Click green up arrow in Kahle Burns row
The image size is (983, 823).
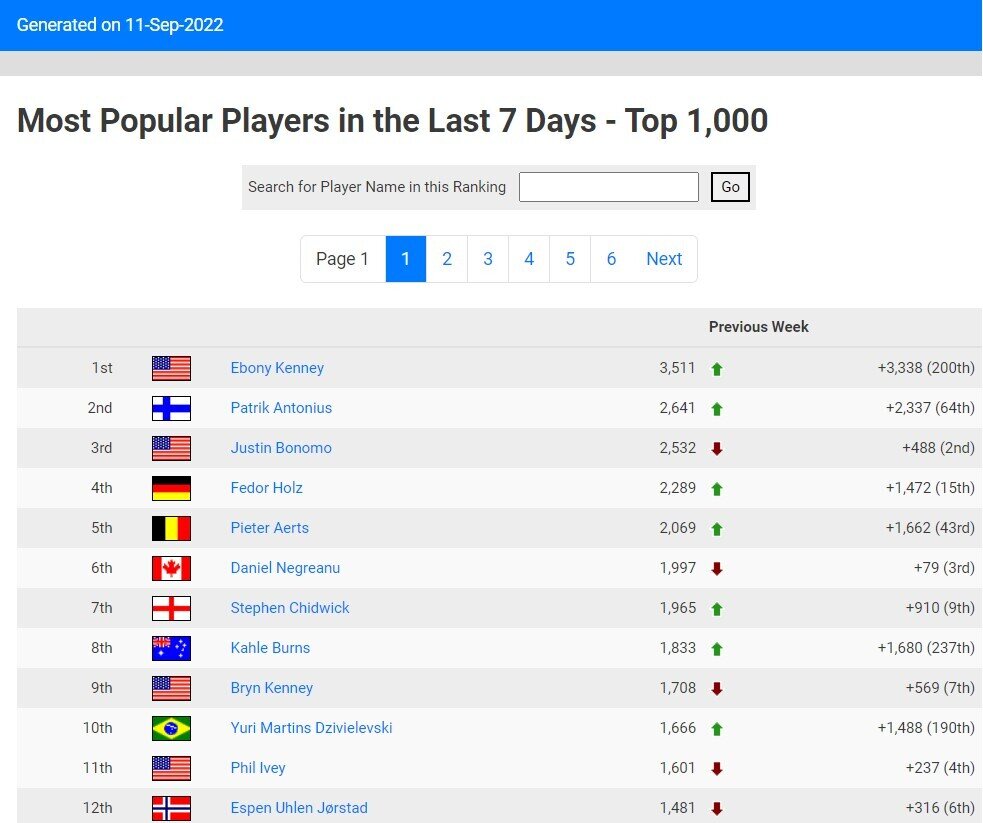click(717, 649)
